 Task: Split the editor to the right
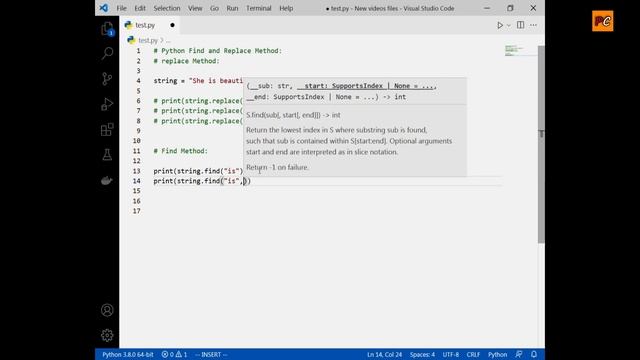tap(520, 25)
